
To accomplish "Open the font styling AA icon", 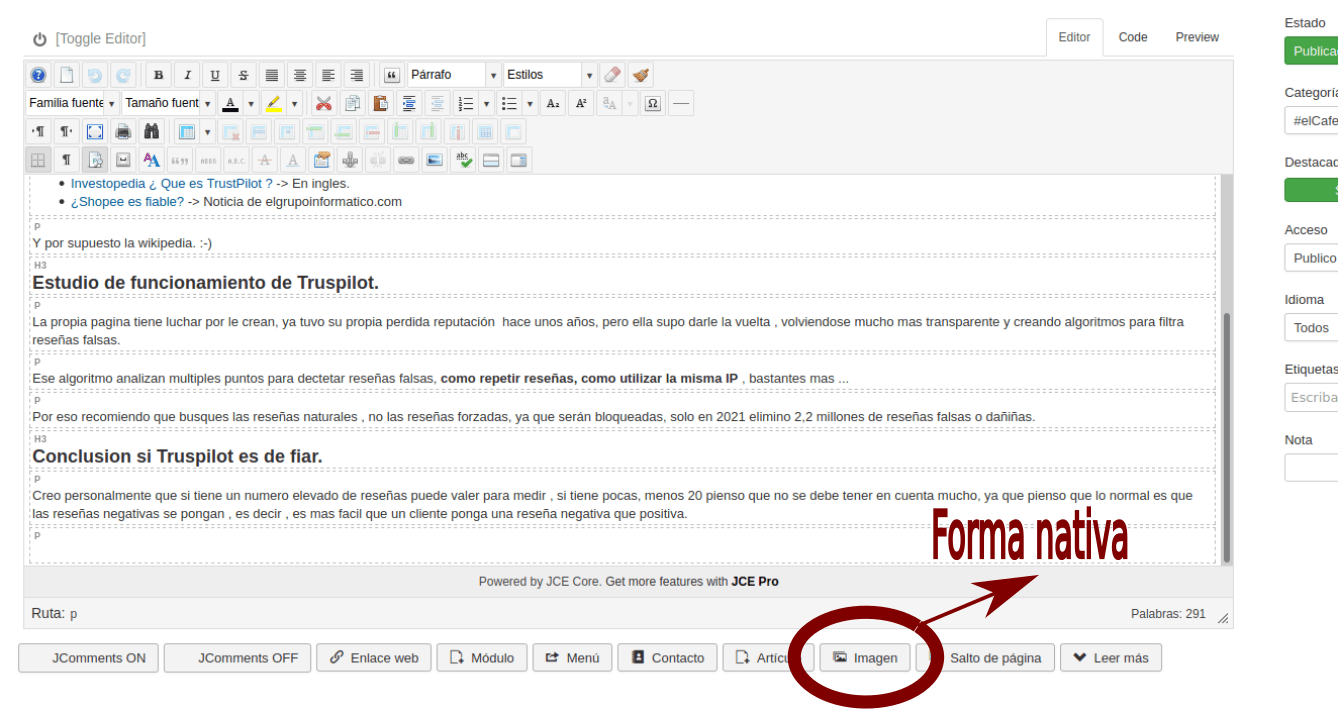I will 151,159.
